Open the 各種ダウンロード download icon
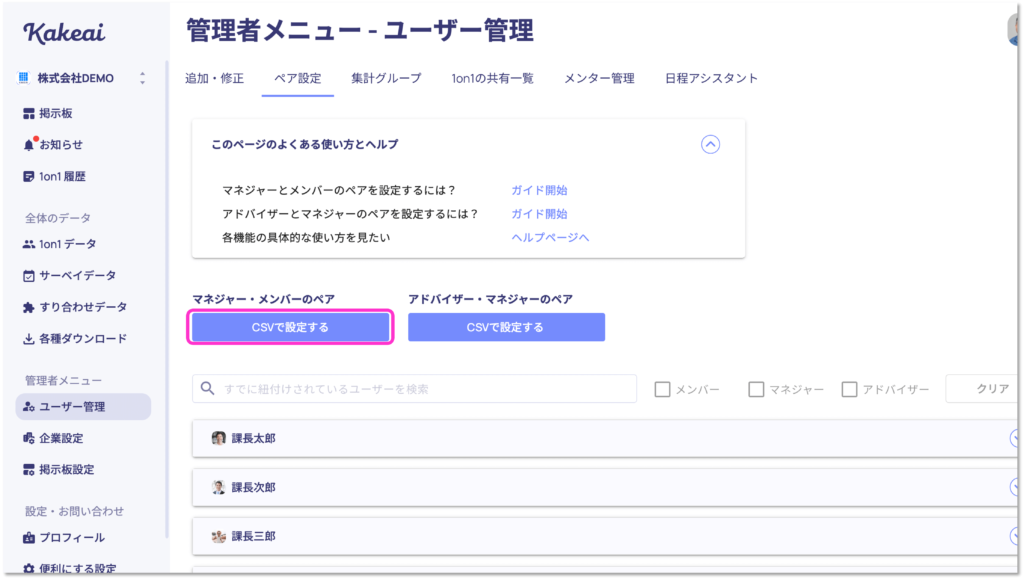 pyautogui.click(x=29, y=338)
